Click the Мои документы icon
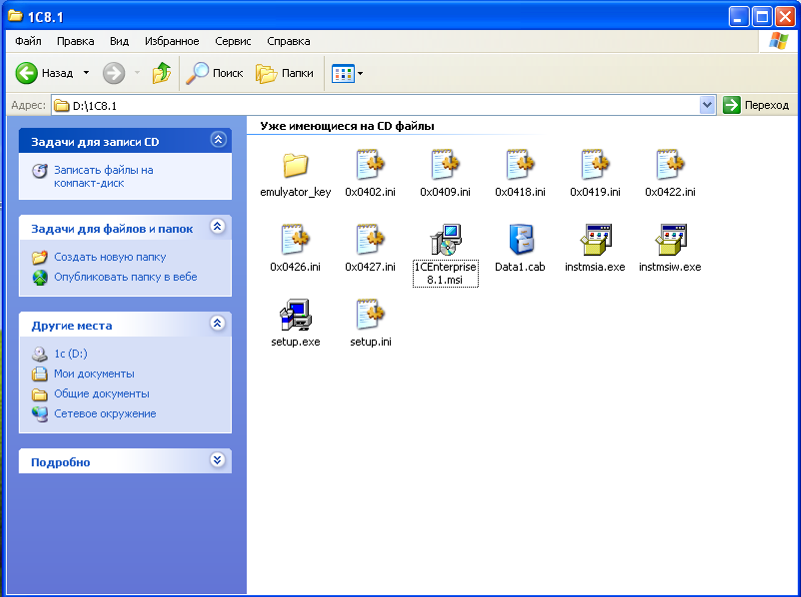 (39, 374)
